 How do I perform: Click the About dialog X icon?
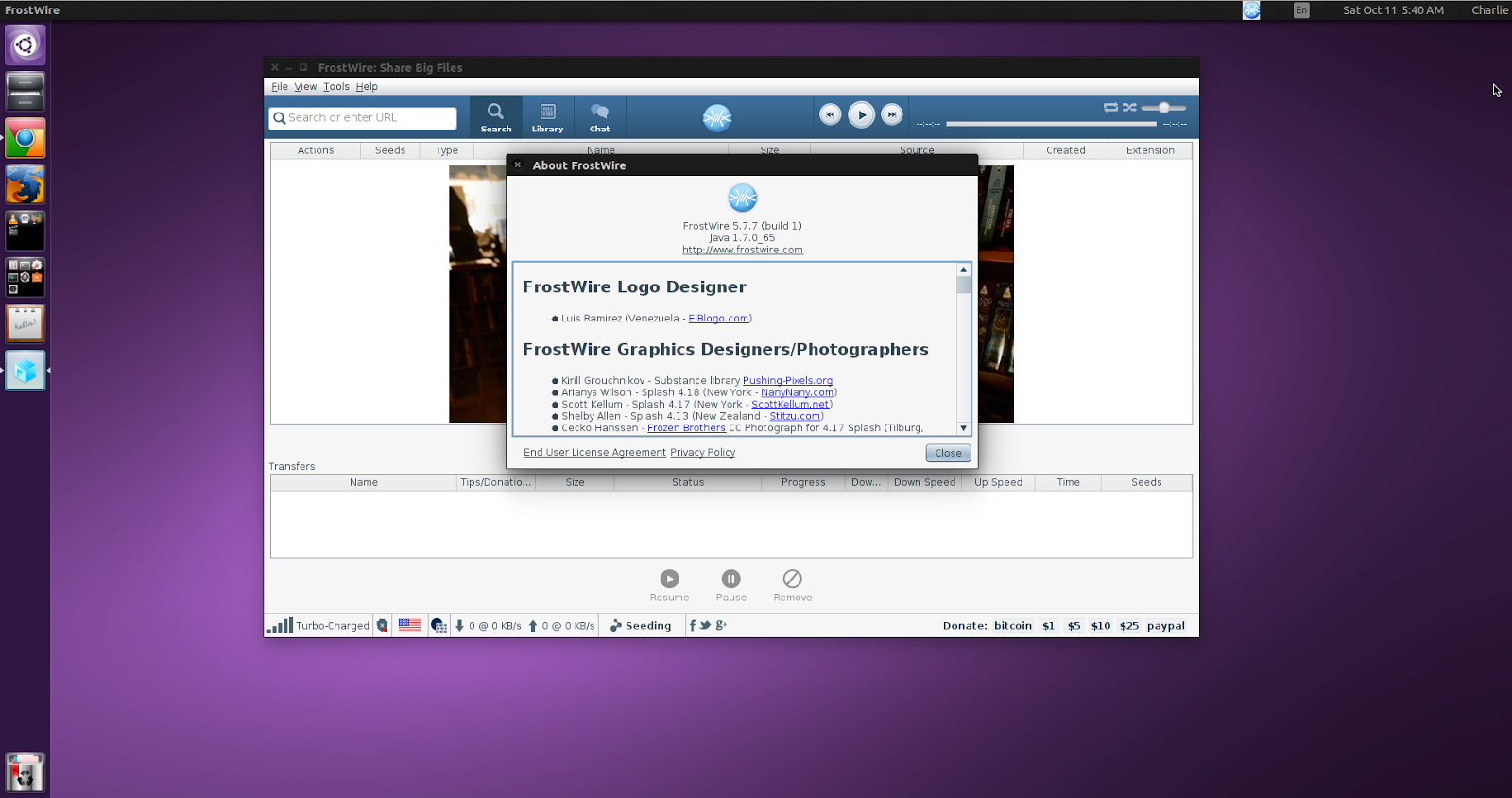click(518, 165)
